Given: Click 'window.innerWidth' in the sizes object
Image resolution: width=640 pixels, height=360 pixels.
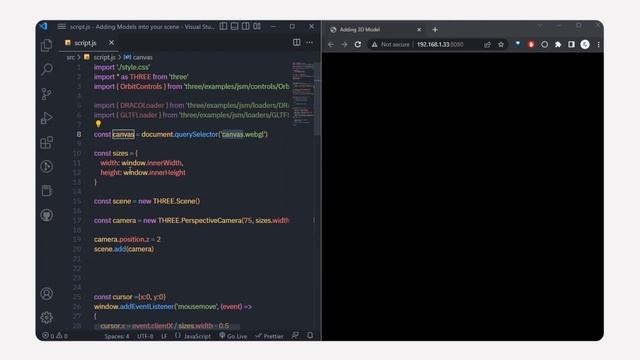Looking at the screenshot, I should (x=151, y=163).
